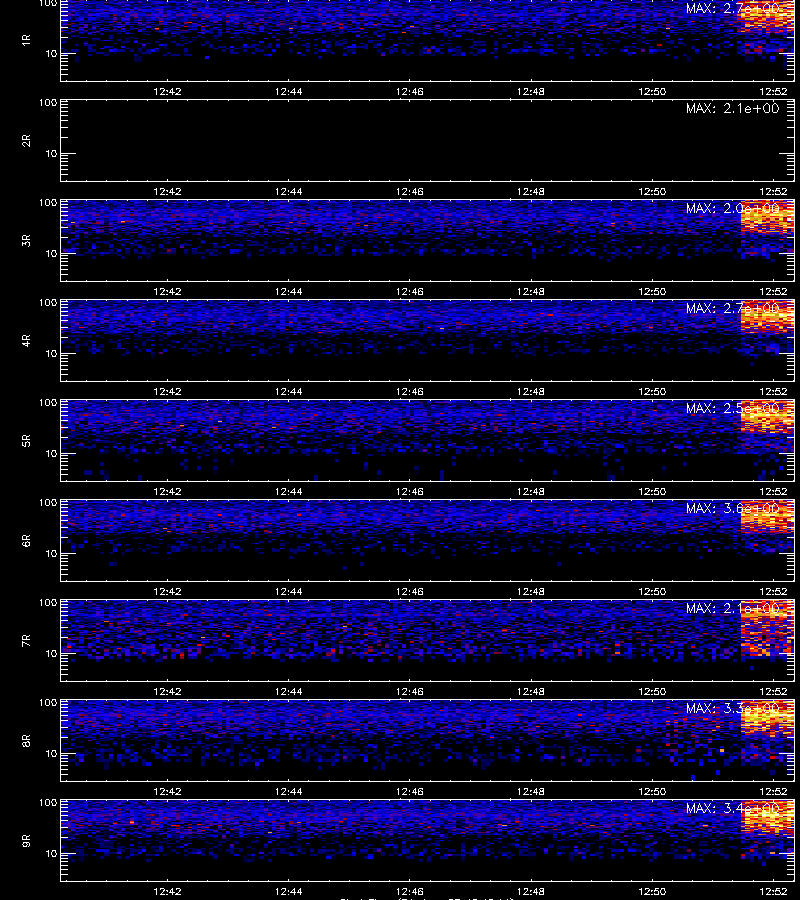Image resolution: width=800 pixels, height=900 pixels.
Task: Click the bright burst in the 5R spectrogram
Action: coord(767,416)
